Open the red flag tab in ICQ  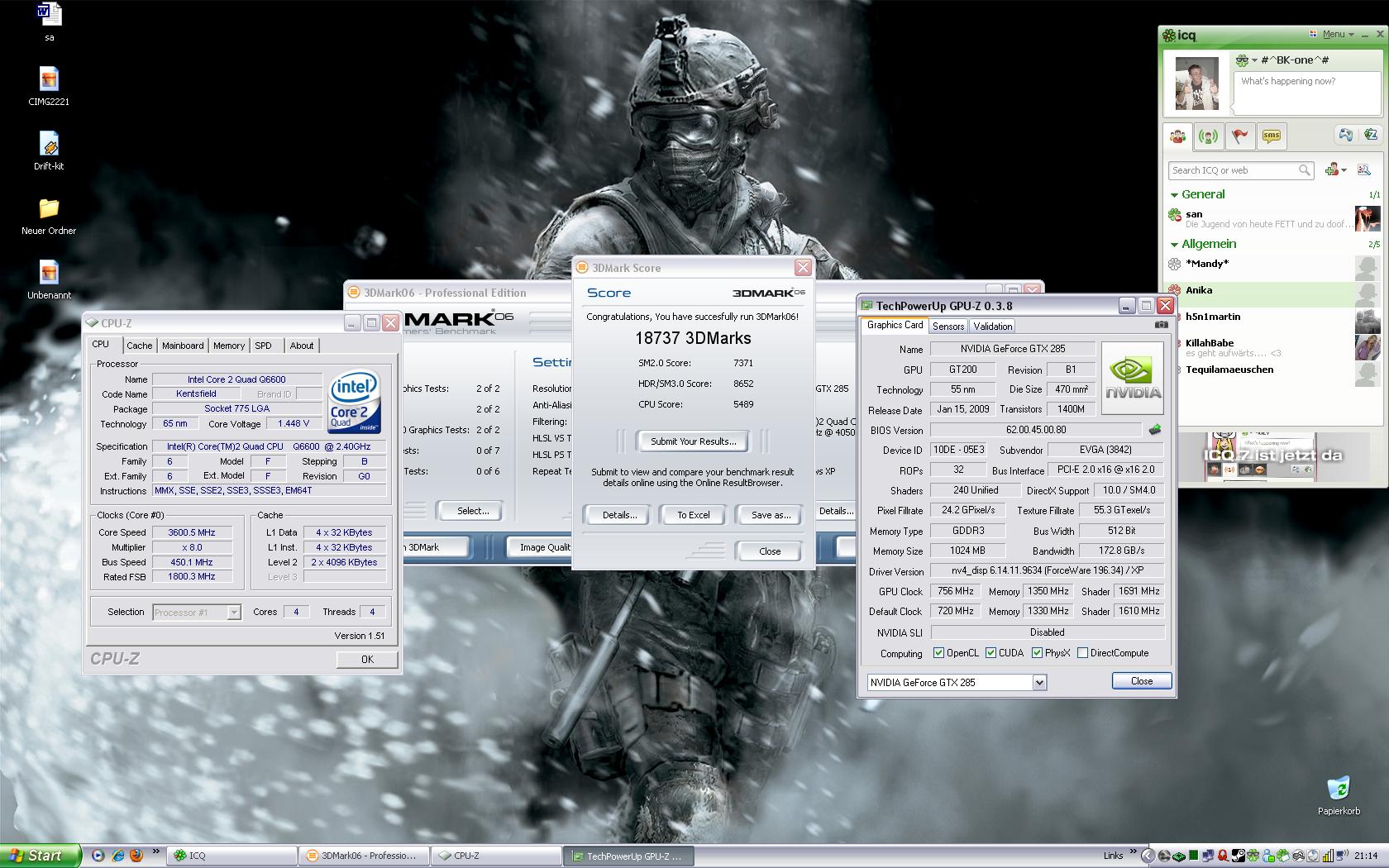(1239, 136)
